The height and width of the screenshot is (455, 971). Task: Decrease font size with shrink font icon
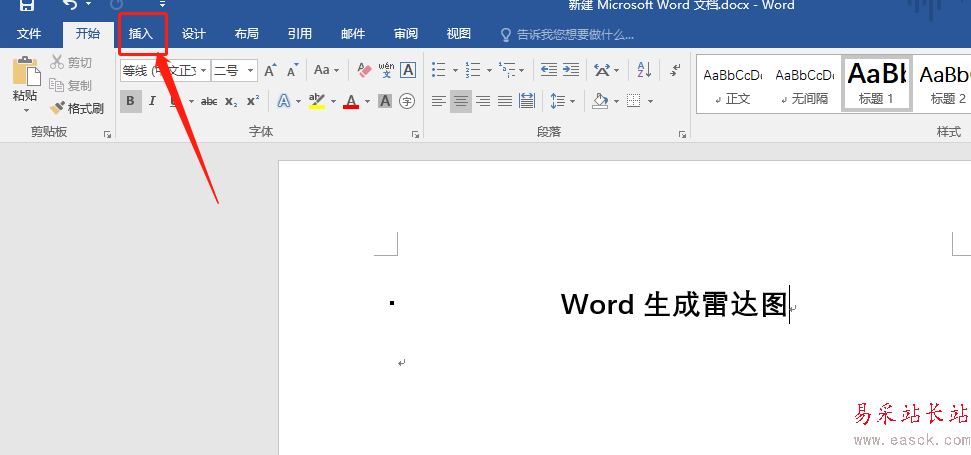292,70
